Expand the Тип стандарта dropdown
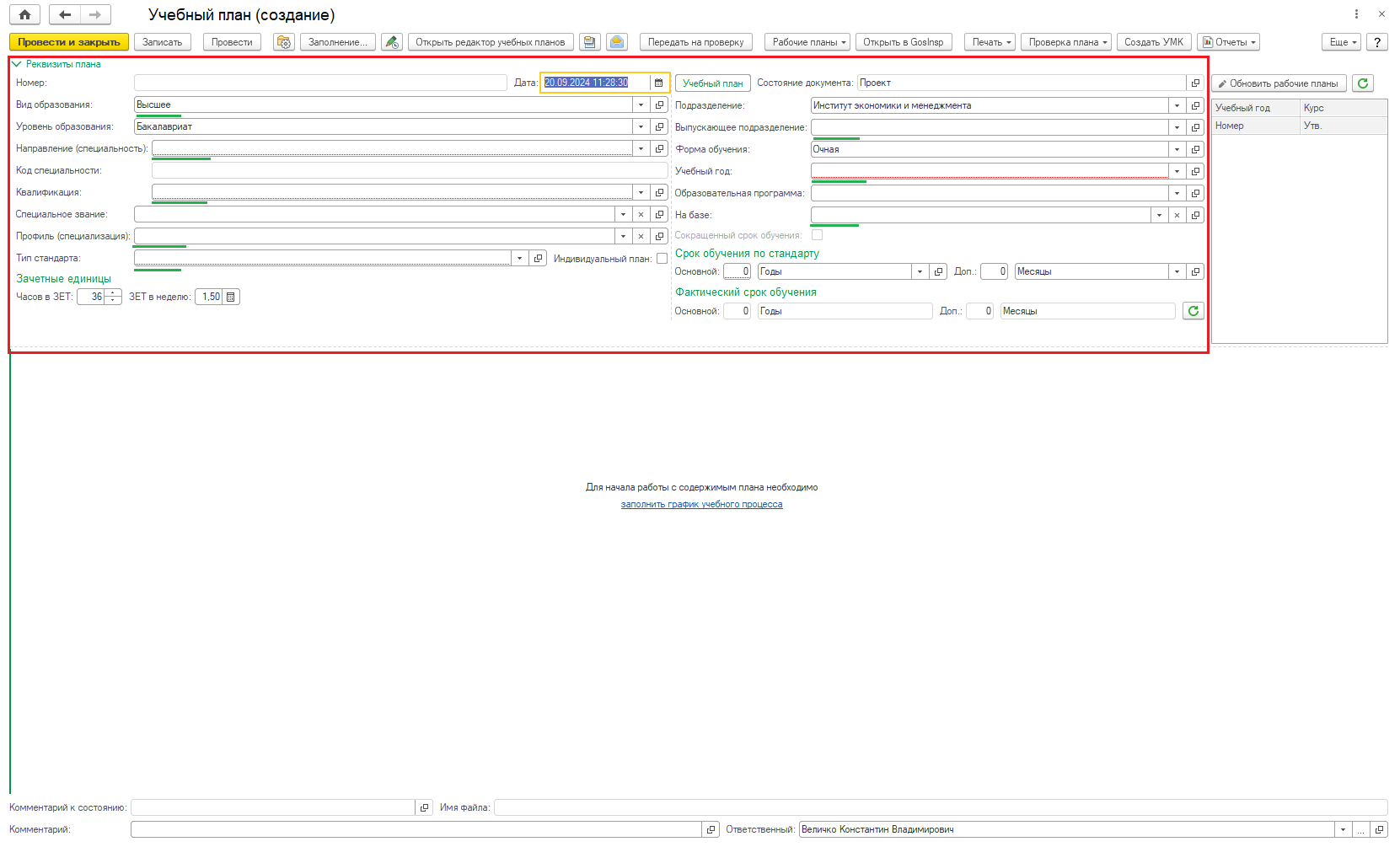1400x847 pixels. (520, 258)
